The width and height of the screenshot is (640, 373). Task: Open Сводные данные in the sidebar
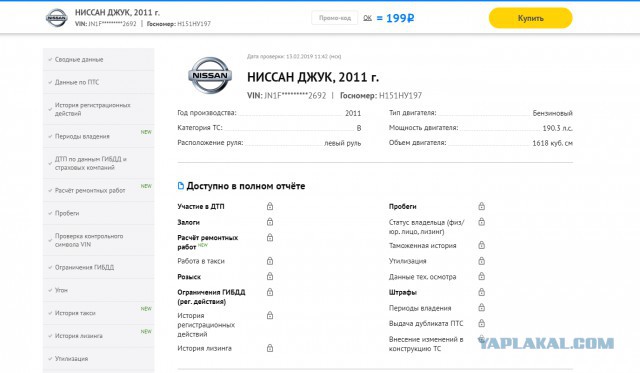click(99, 60)
